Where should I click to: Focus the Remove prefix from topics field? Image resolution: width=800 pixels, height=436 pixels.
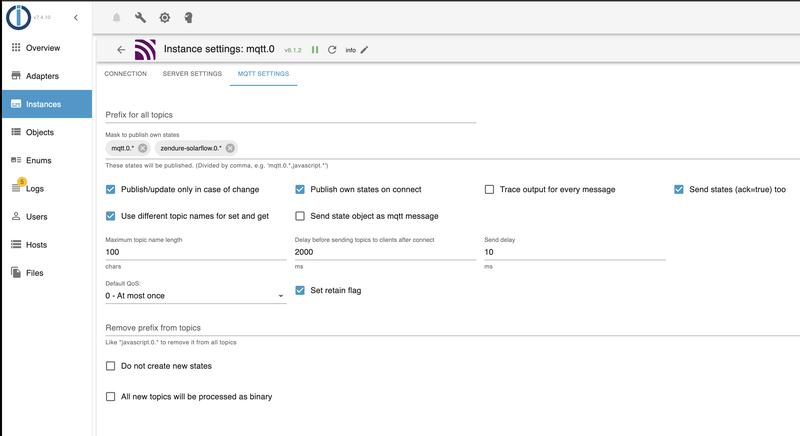(x=453, y=328)
